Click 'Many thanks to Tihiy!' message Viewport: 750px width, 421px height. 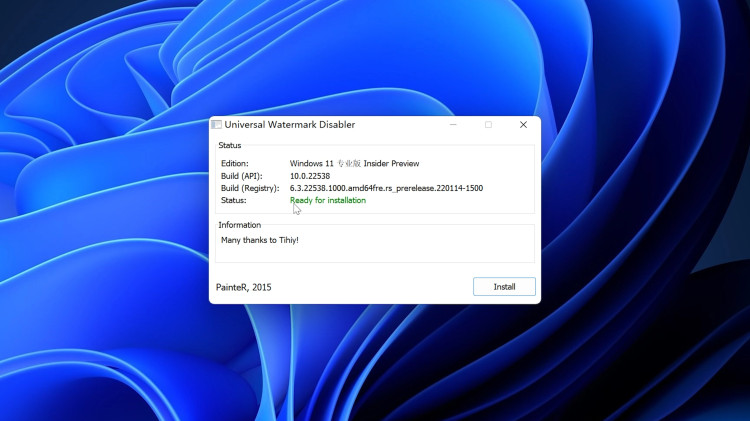260,240
